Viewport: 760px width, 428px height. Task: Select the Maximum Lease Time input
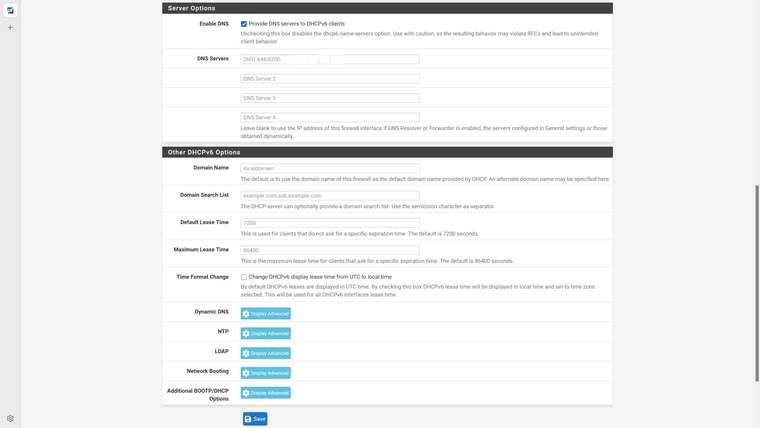pos(330,250)
